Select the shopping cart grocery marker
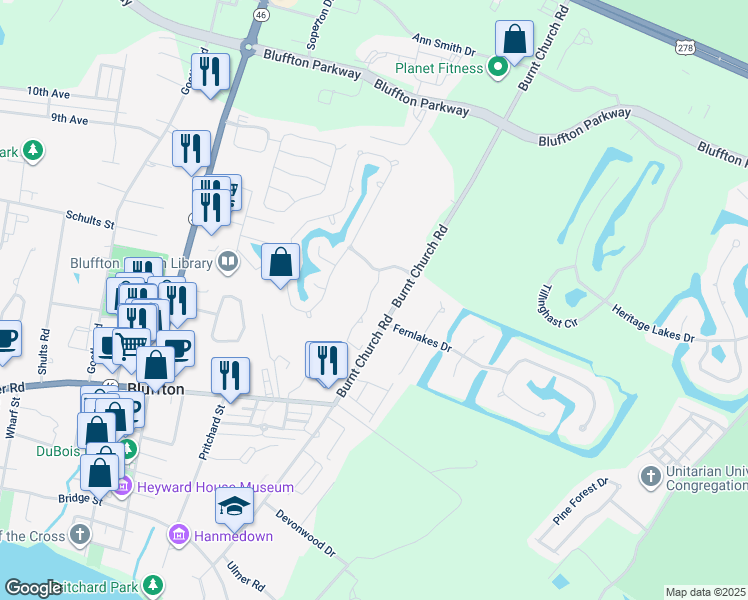Image resolution: width=748 pixels, height=600 pixels. click(x=130, y=347)
